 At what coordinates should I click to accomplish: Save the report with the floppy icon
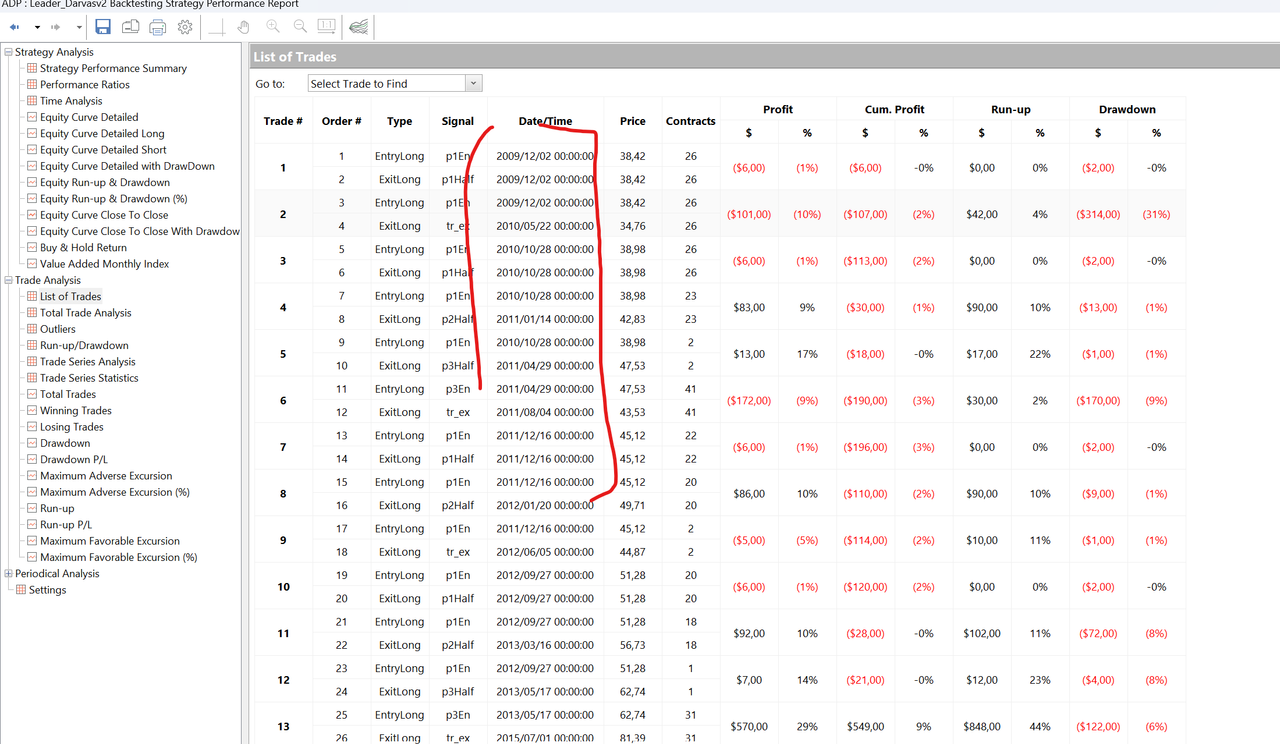click(x=103, y=27)
